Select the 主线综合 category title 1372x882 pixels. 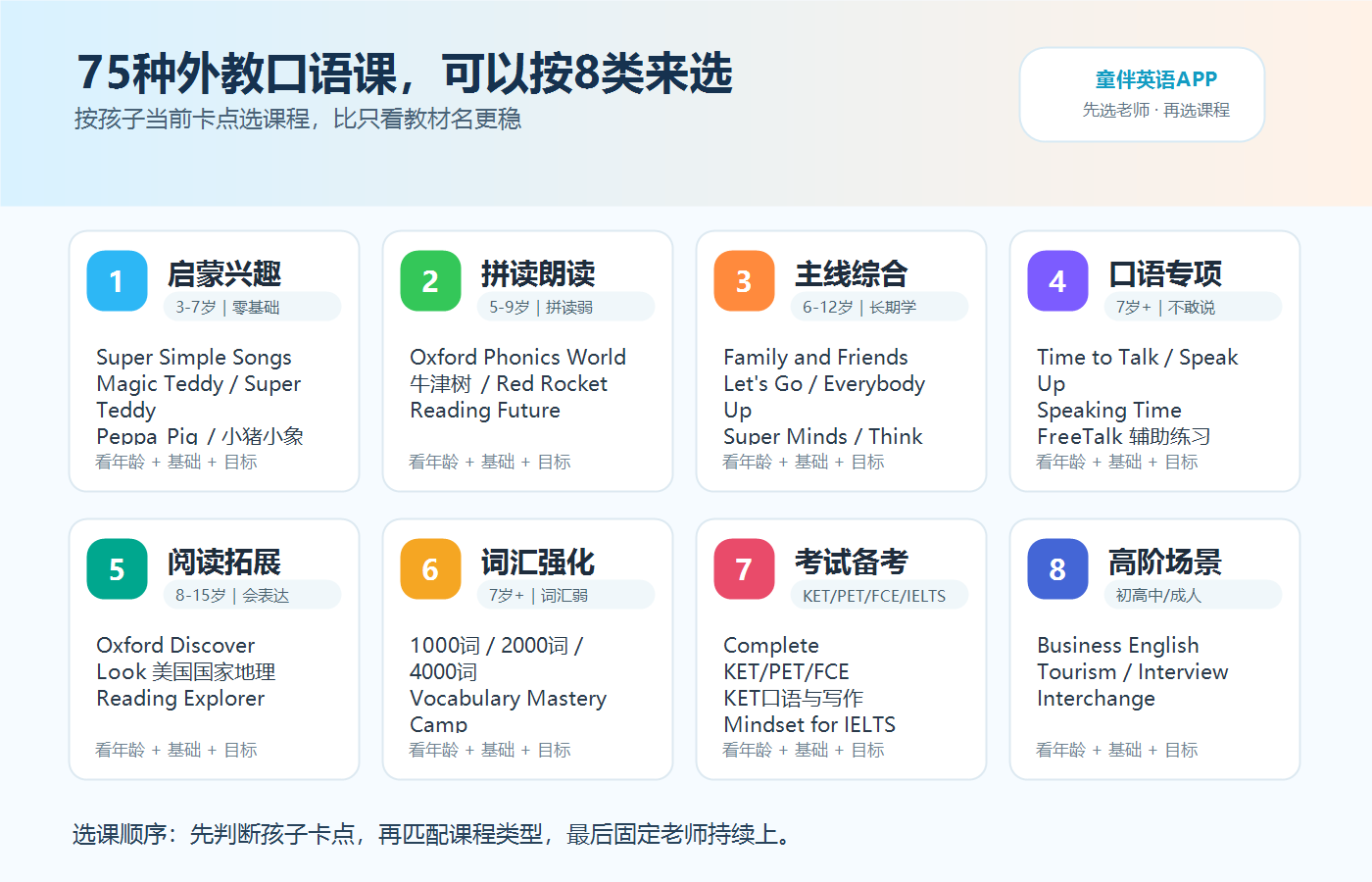[852, 273]
